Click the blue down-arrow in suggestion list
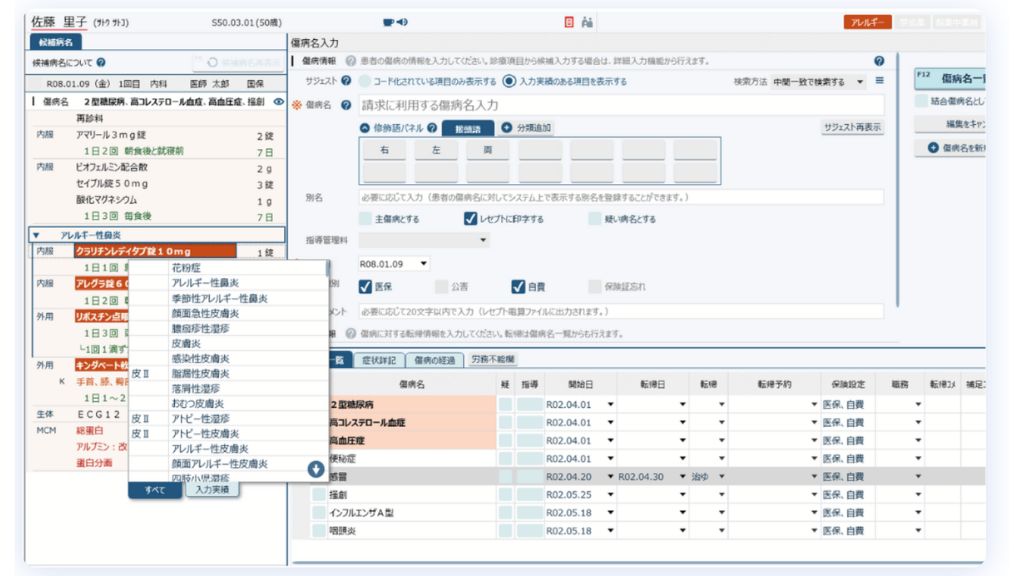Image resolution: width=1024 pixels, height=576 pixels. [x=315, y=466]
